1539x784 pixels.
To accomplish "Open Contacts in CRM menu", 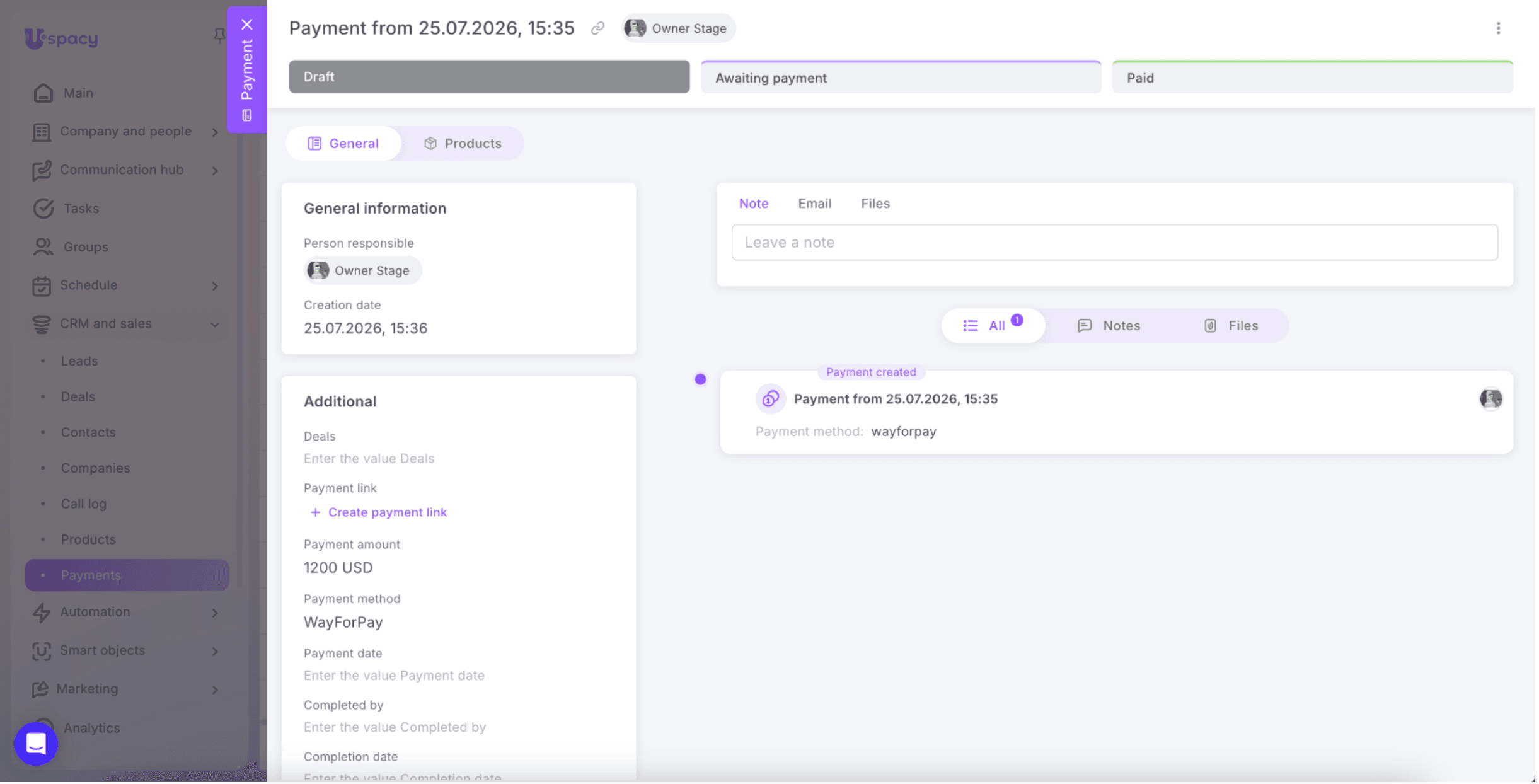I will pos(88,433).
